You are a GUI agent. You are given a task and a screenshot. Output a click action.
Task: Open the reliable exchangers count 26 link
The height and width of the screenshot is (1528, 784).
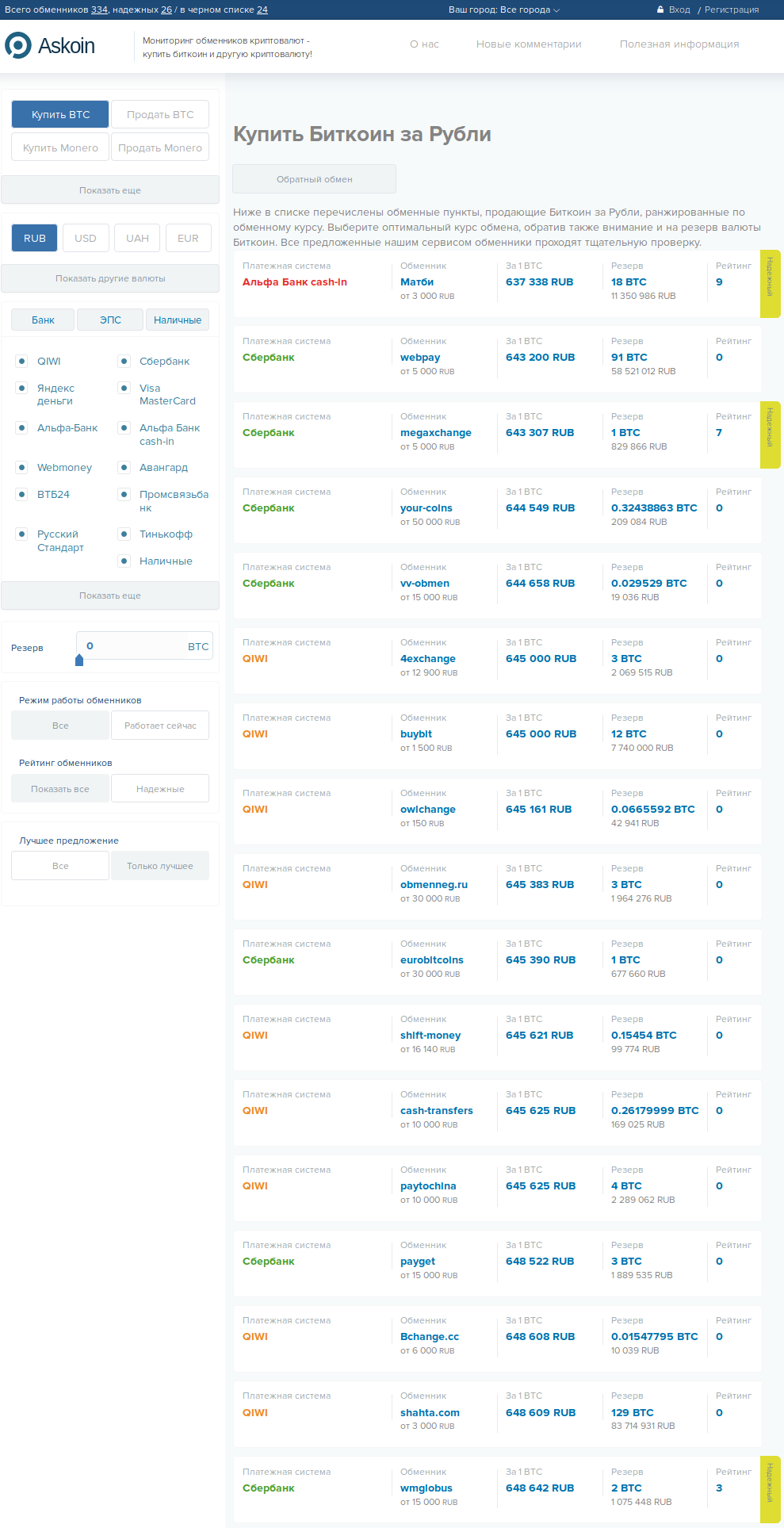tap(166, 10)
